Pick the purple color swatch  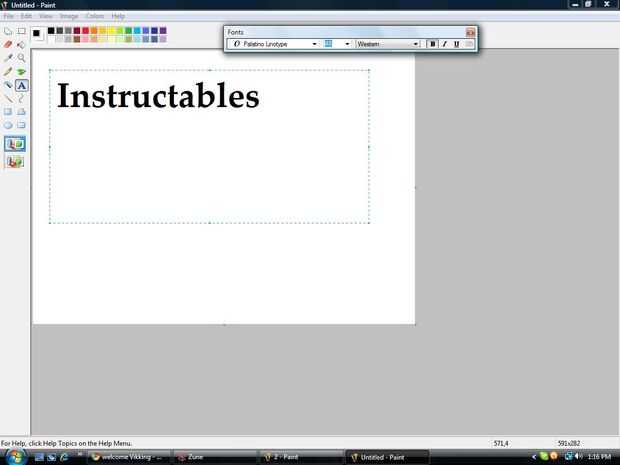163,30
